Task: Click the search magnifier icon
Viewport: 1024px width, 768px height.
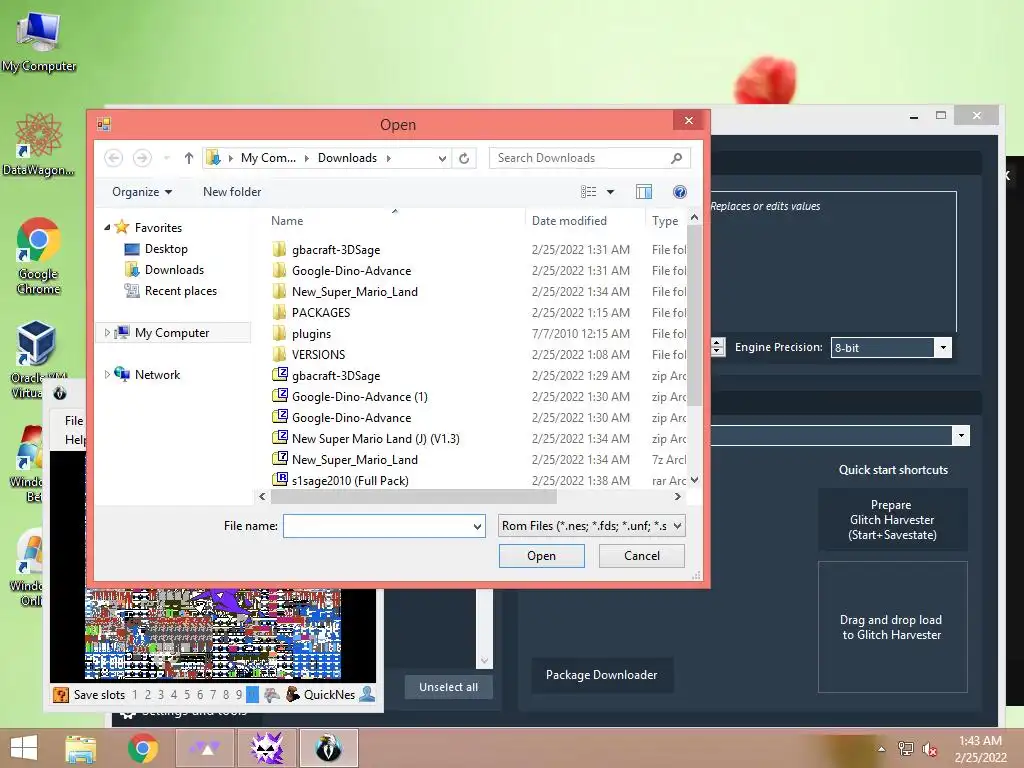Action: pyautogui.click(x=677, y=158)
